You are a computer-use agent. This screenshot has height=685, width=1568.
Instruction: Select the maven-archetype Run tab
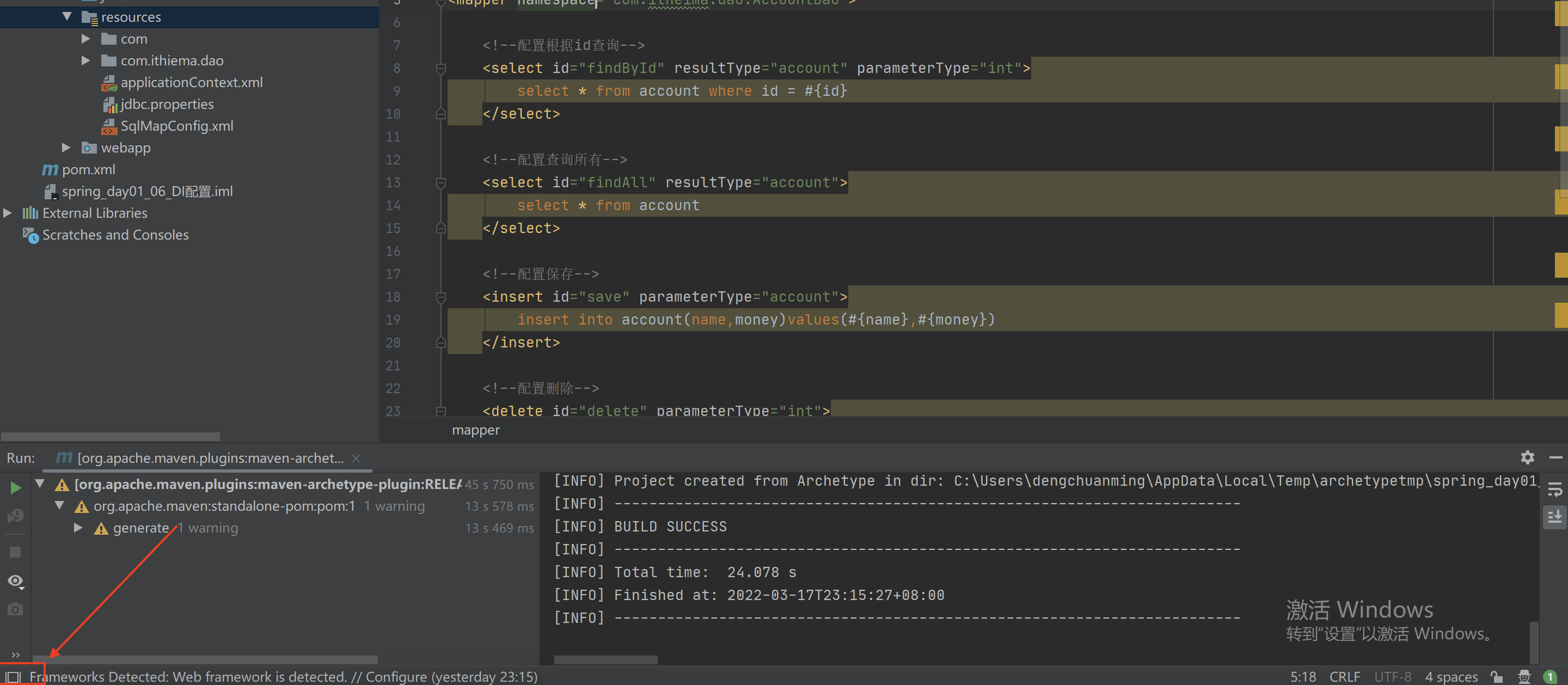210,458
